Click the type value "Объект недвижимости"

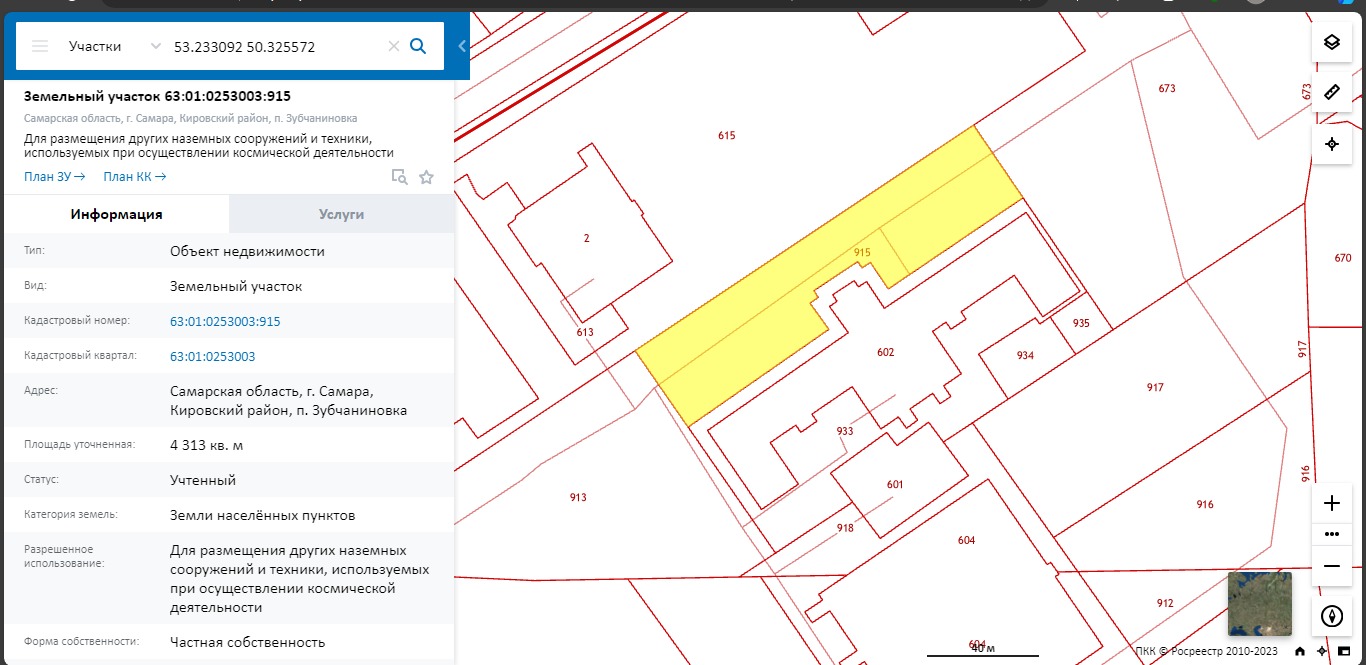pyautogui.click(x=247, y=251)
